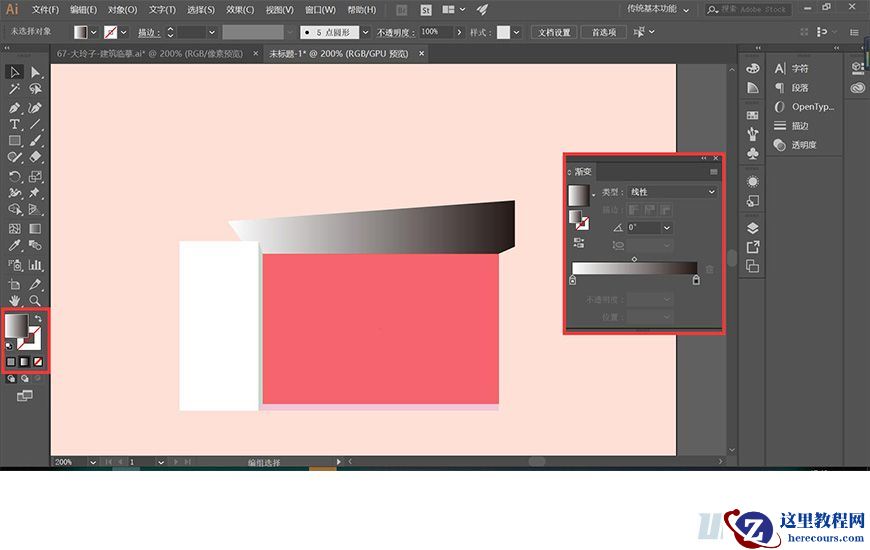Open the Symbols panel (club icon)
870x550 pixels.
[x=753, y=154]
